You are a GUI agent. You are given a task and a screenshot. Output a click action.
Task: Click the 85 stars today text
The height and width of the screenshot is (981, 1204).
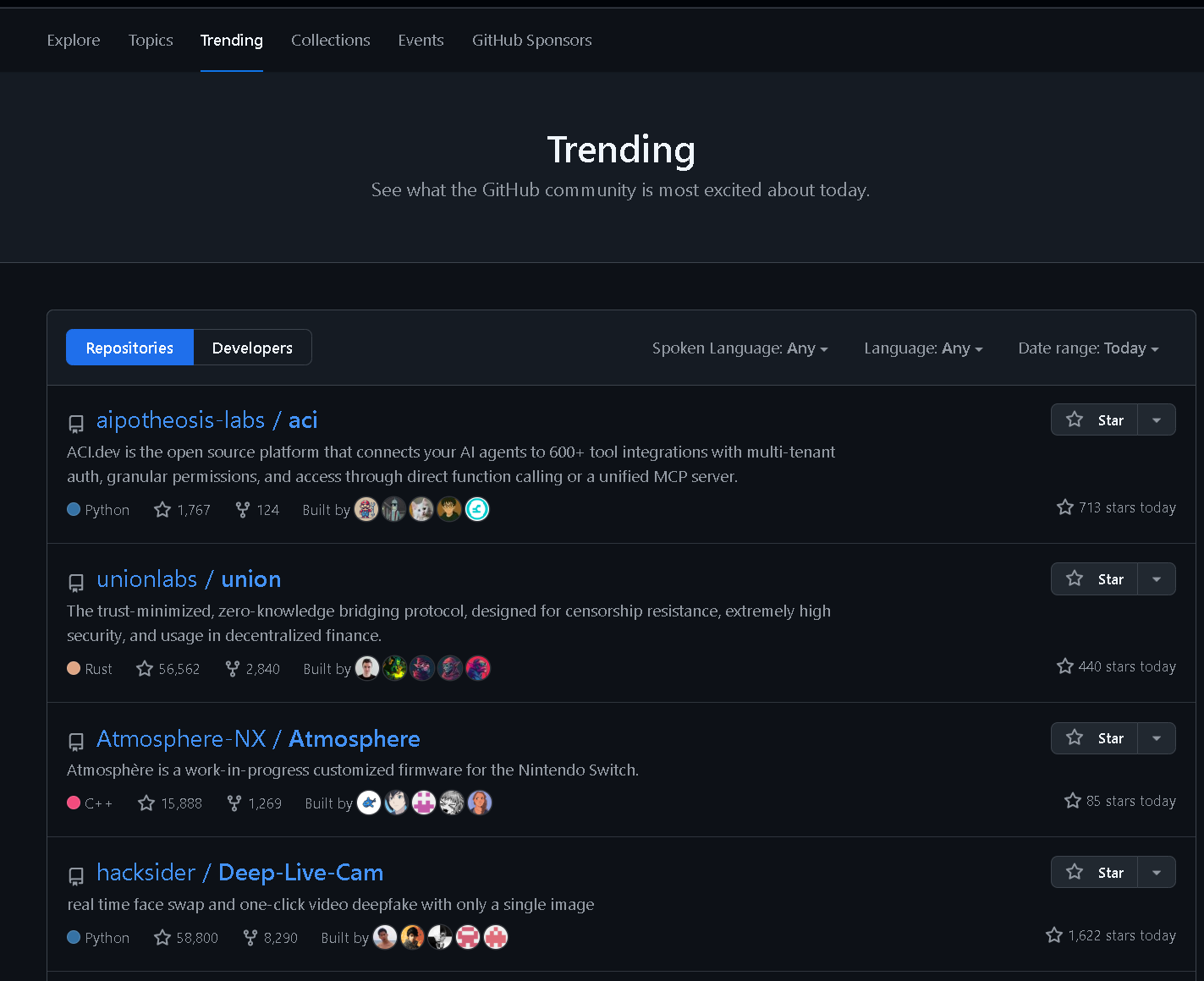pos(1120,801)
